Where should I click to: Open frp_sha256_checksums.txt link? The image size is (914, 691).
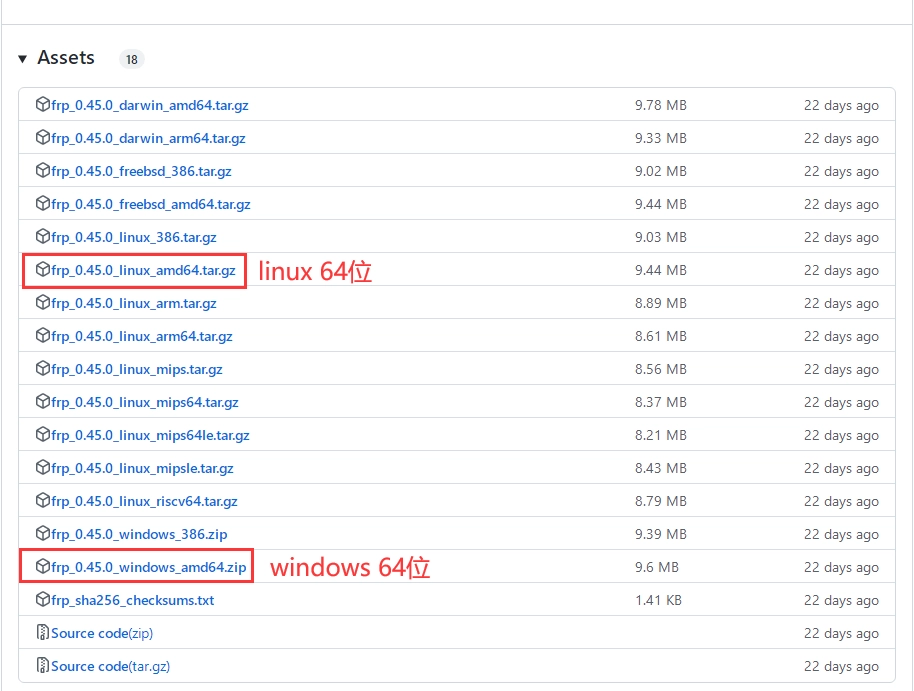click(x=133, y=600)
